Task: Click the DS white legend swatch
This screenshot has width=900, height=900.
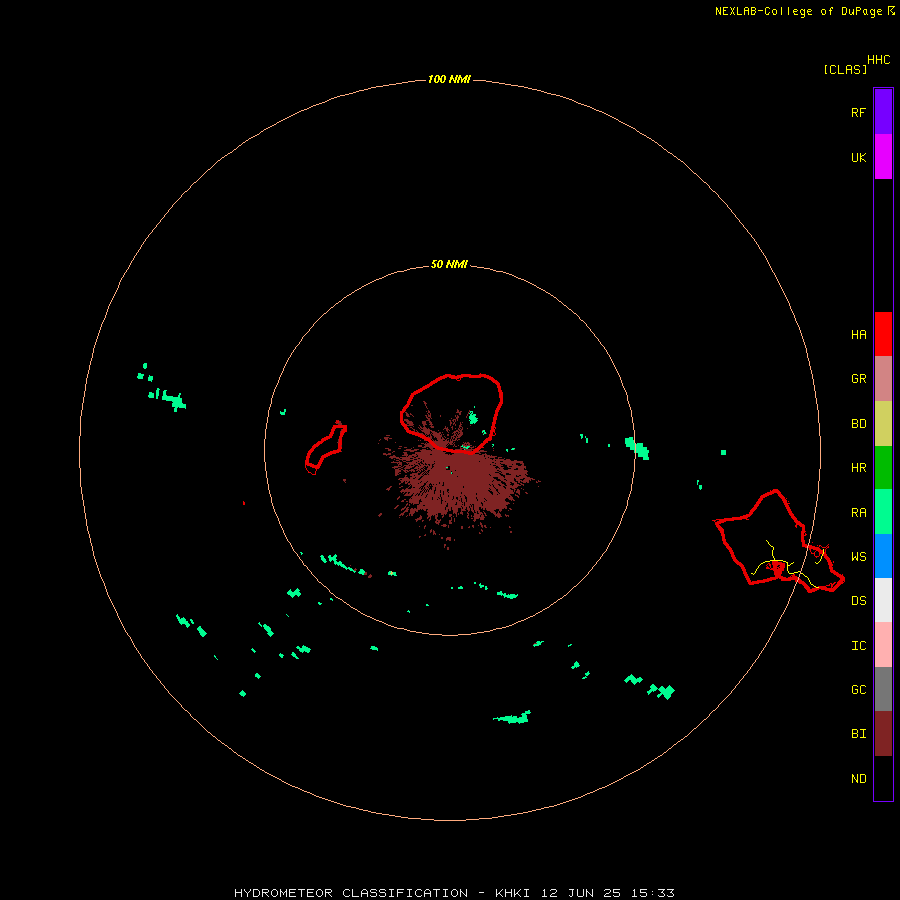Action: click(x=883, y=600)
